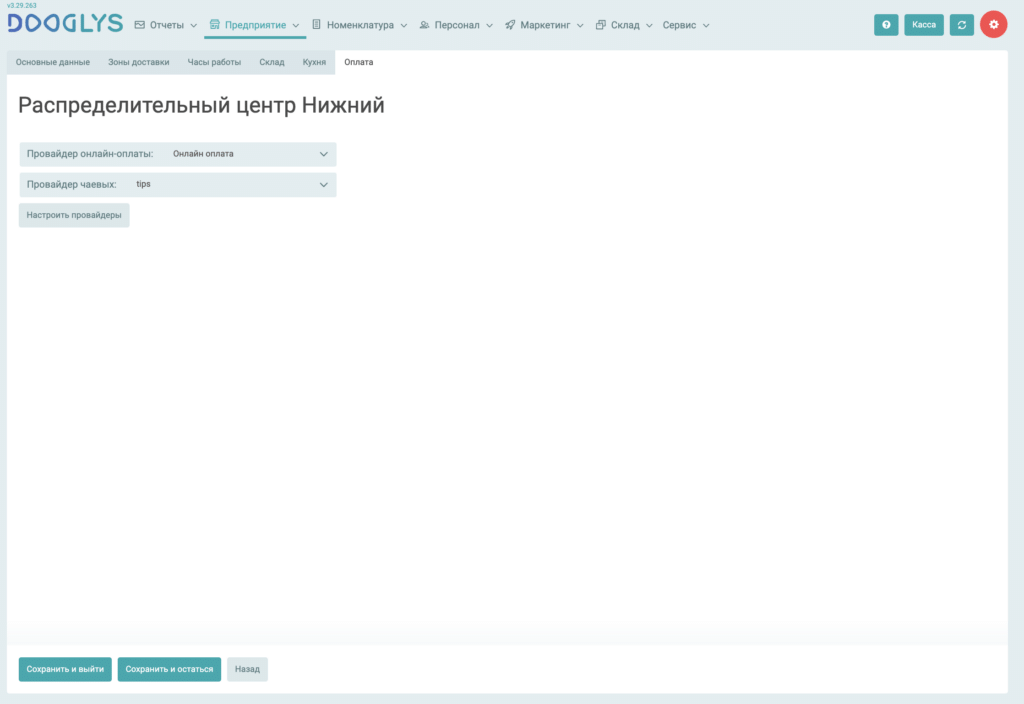Open the help question mark button
This screenshot has height=704, width=1024.
point(886,25)
